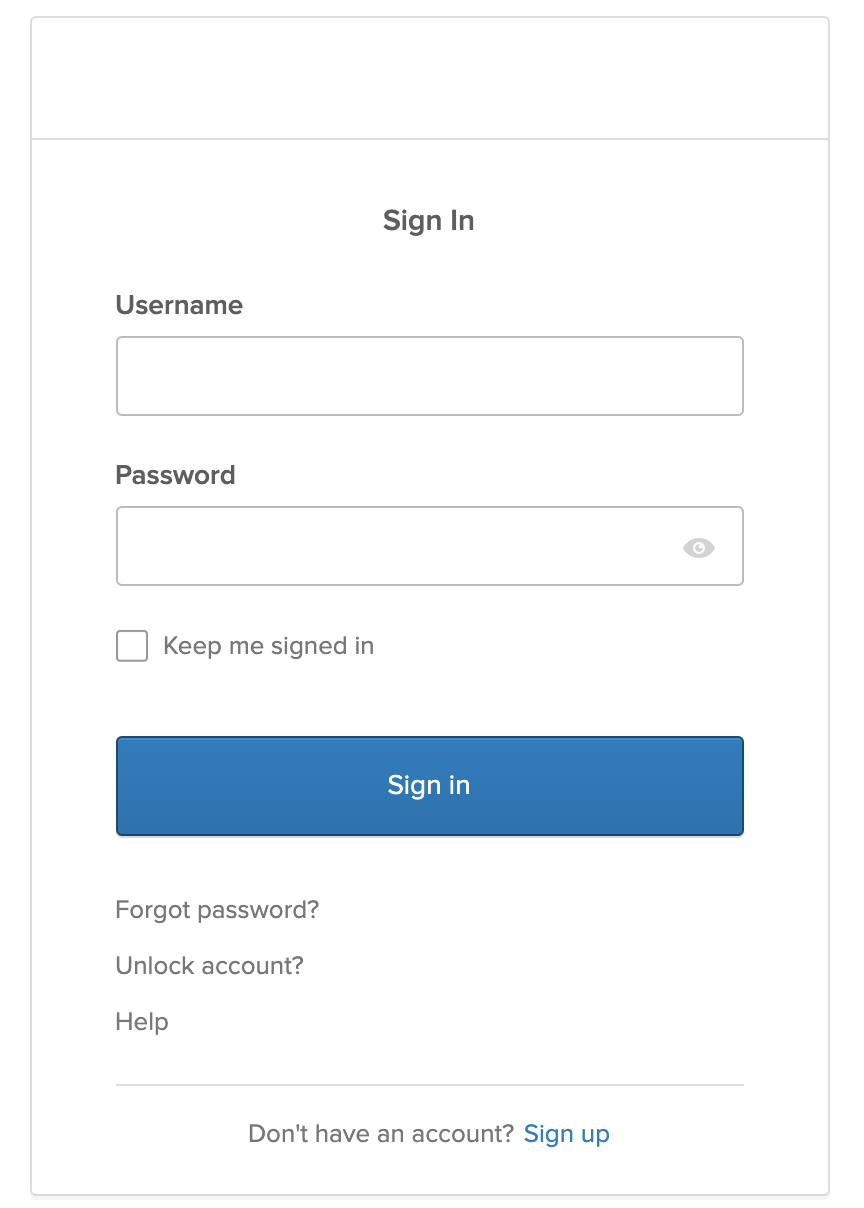
Task: Reveal the typed password using the eye toggle
Action: (698, 546)
